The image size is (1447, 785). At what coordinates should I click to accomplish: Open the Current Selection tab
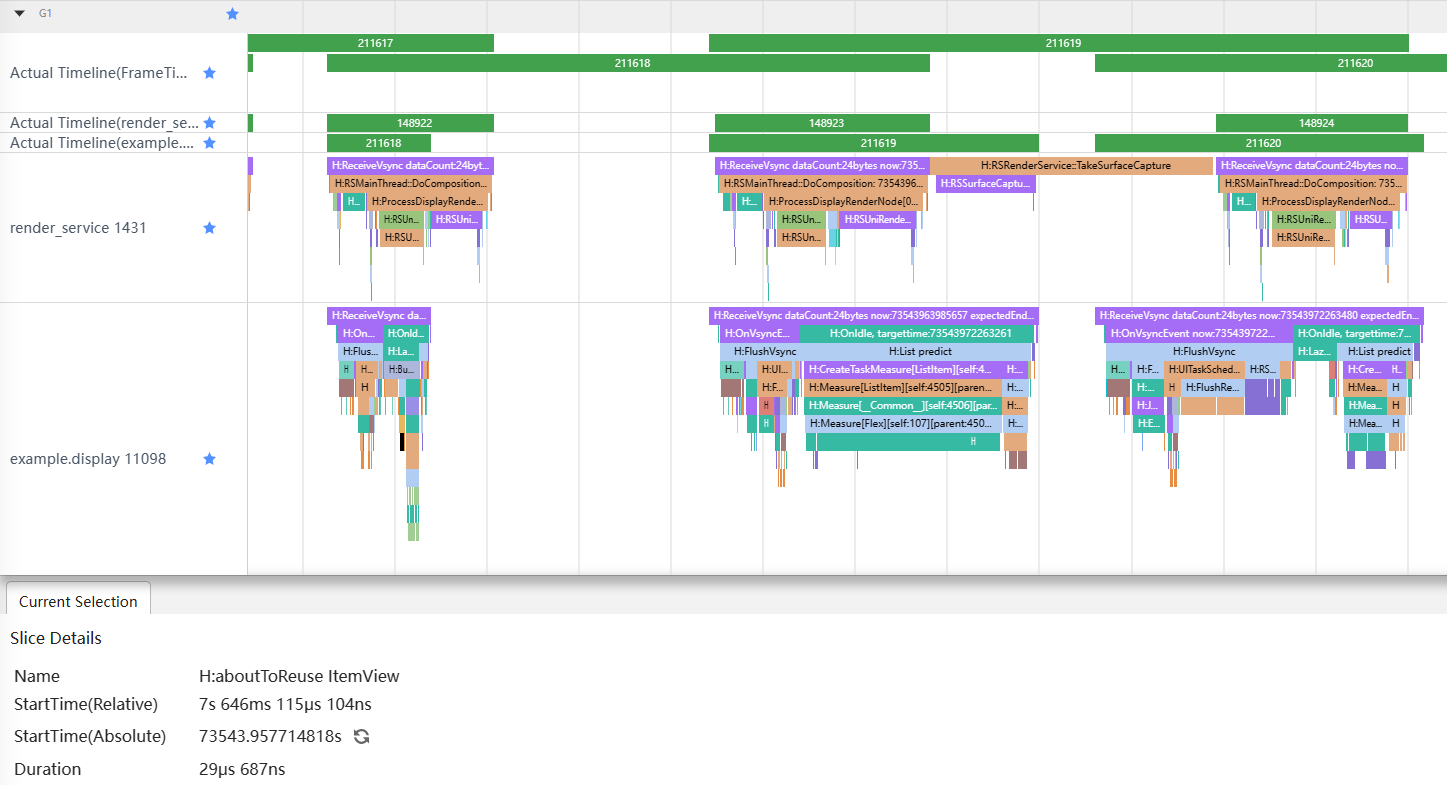[x=78, y=601]
